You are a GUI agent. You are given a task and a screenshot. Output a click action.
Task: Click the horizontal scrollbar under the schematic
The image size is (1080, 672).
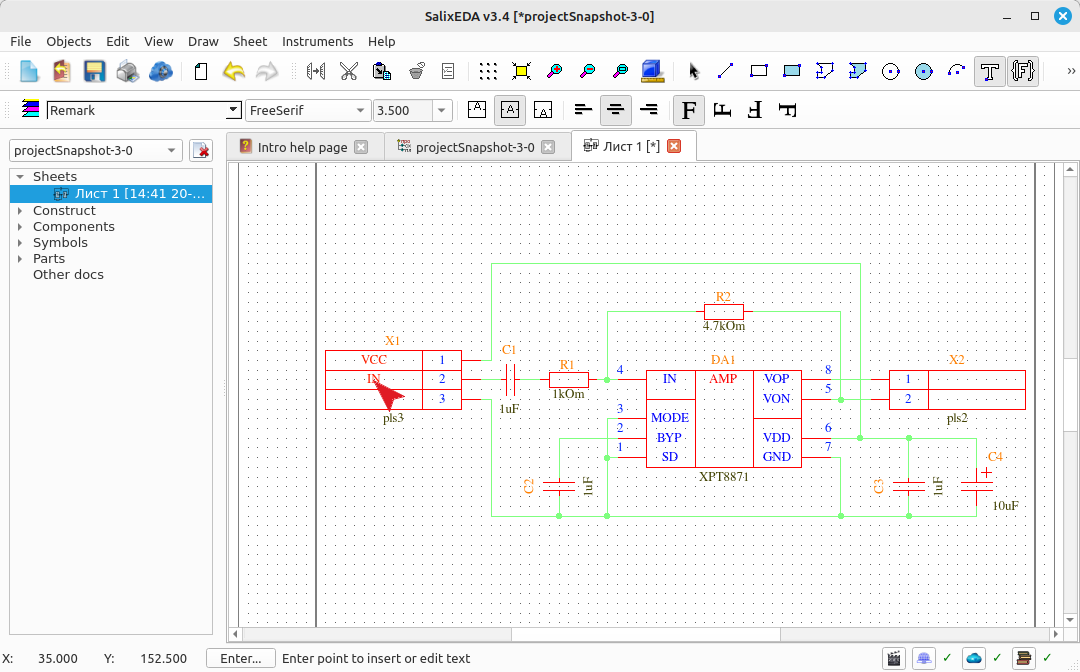645,633
